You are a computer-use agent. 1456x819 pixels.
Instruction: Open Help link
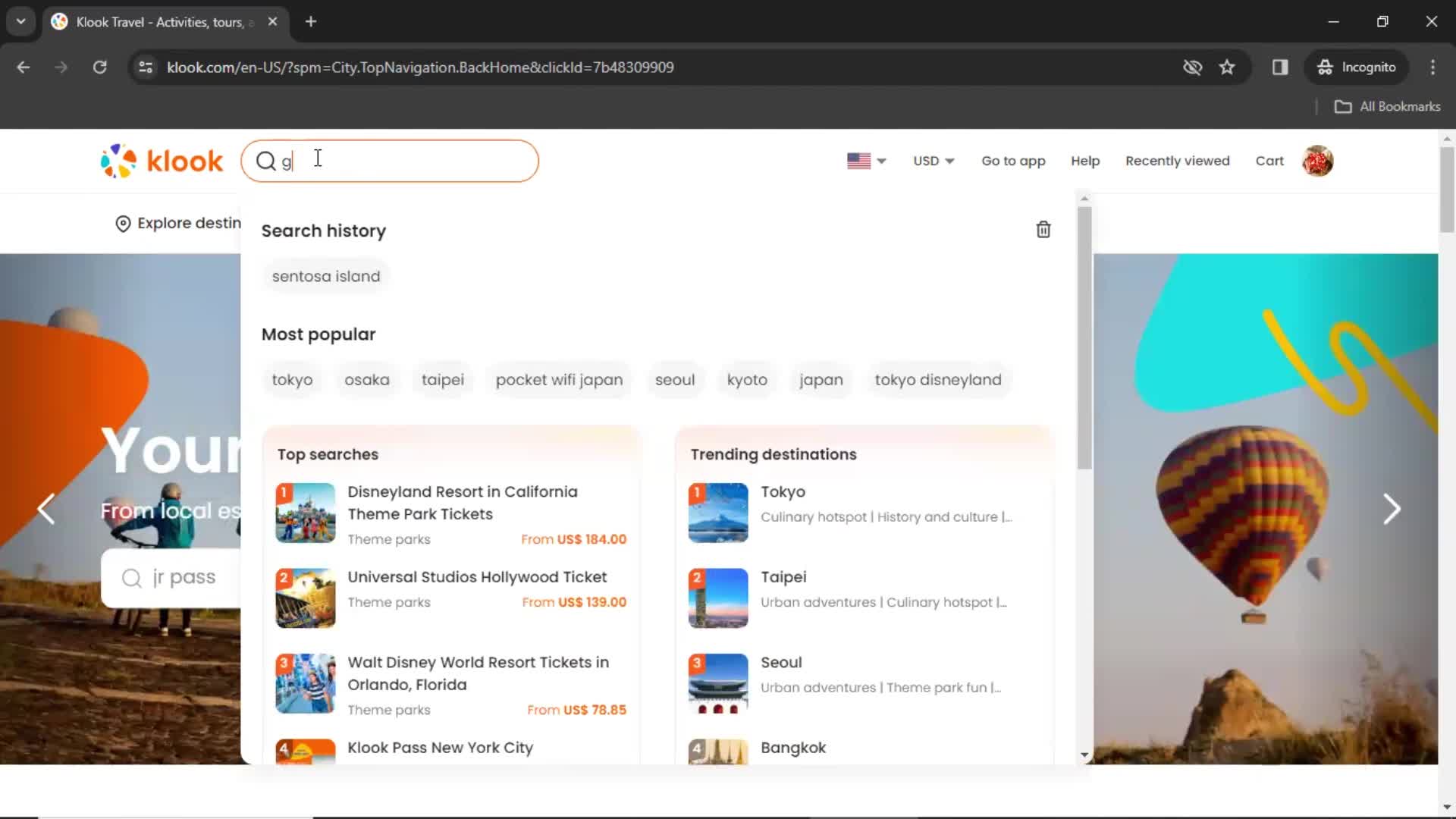pyautogui.click(x=1085, y=161)
